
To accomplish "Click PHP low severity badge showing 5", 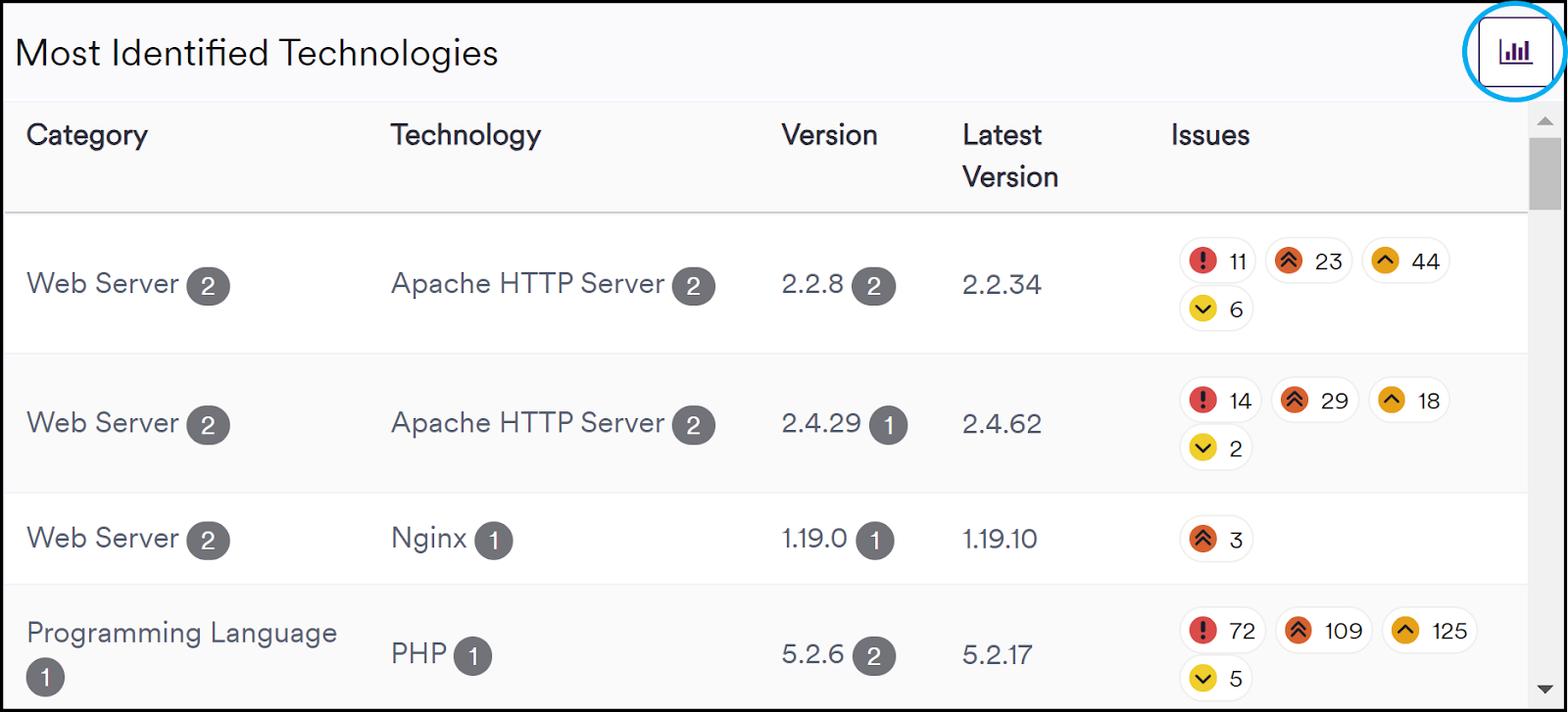I will (1216, 678).
